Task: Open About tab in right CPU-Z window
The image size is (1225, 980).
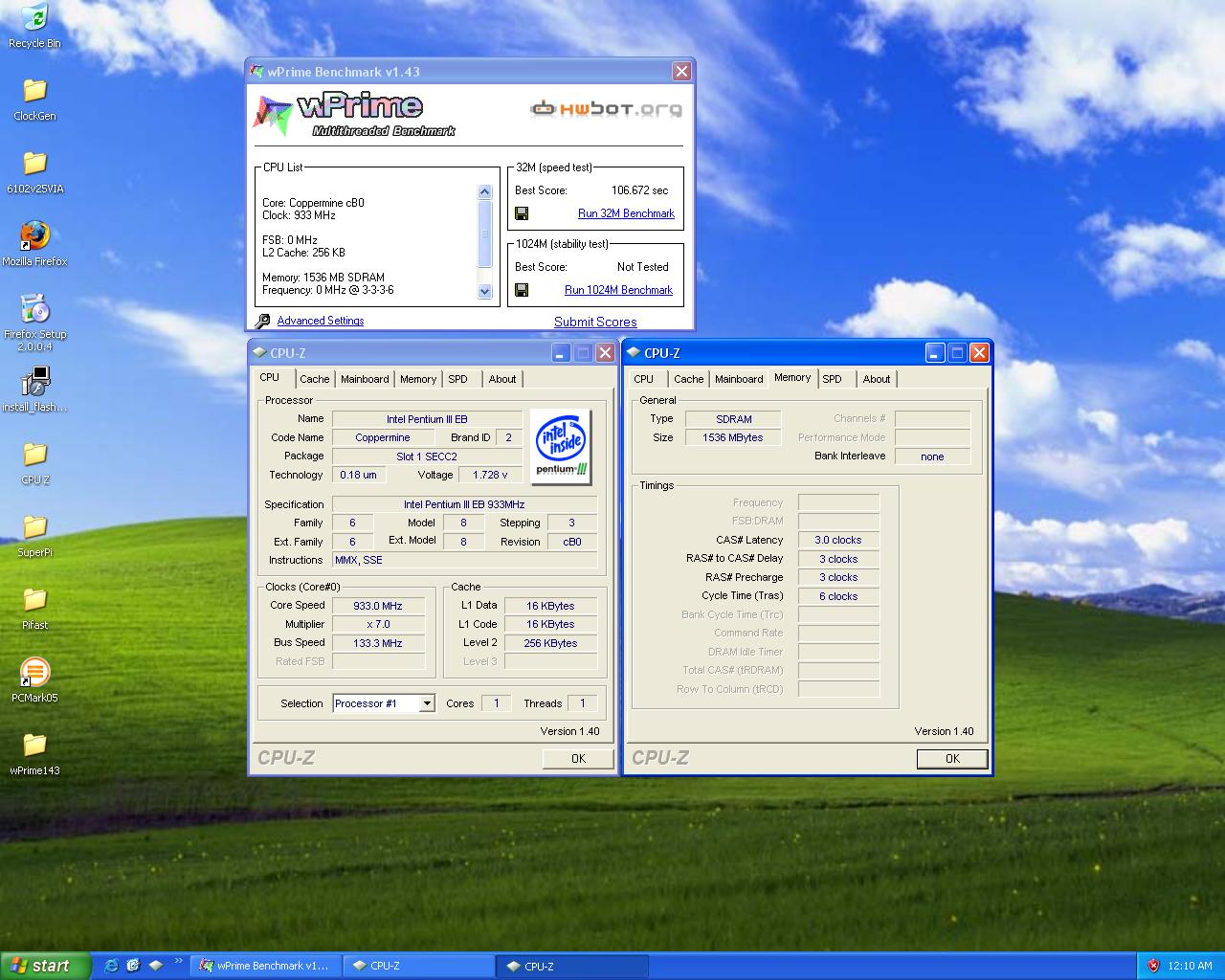Action: (x=877, y=379)
